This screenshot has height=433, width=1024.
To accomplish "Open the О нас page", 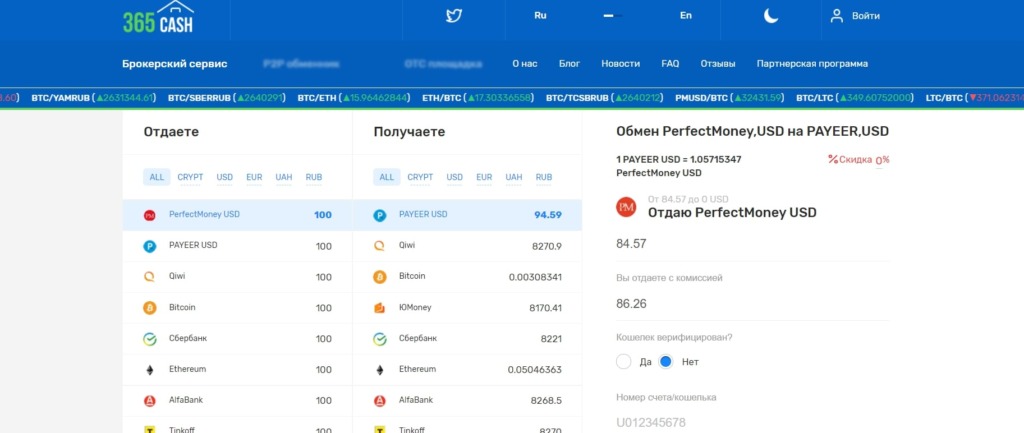I will (524, 64).
